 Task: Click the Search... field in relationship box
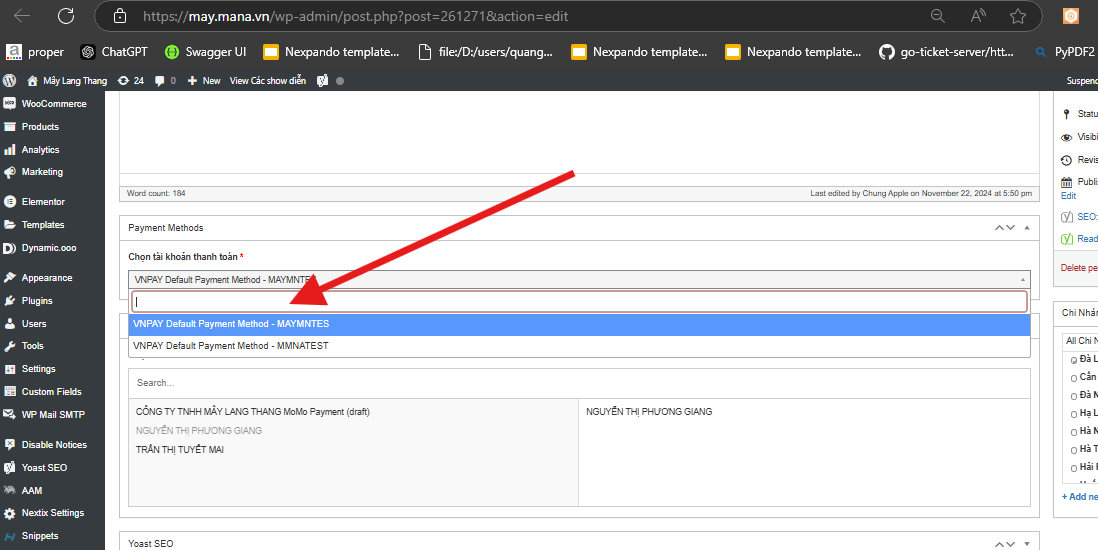[578, 383]
